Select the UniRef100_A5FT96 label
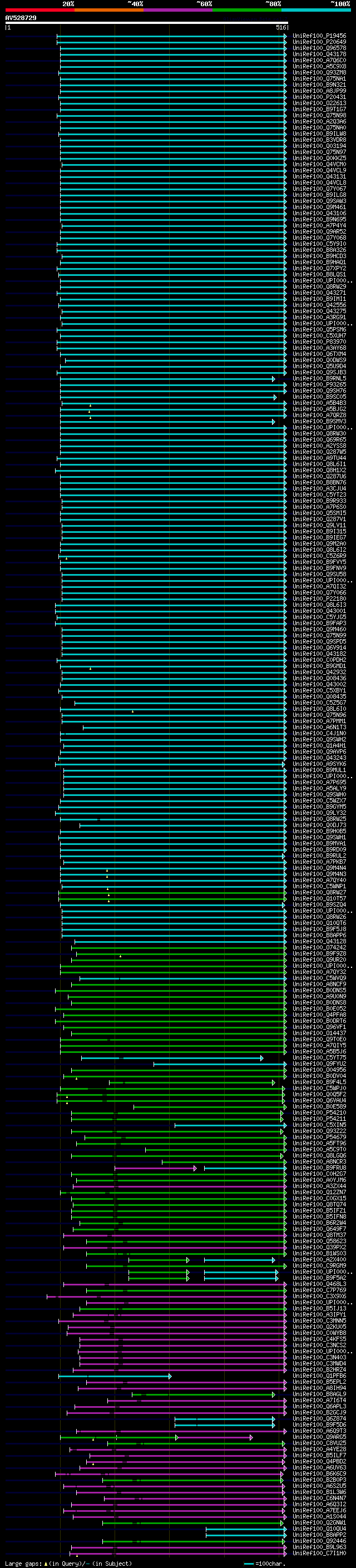 pyautogui.click(x=319, y=1143)
